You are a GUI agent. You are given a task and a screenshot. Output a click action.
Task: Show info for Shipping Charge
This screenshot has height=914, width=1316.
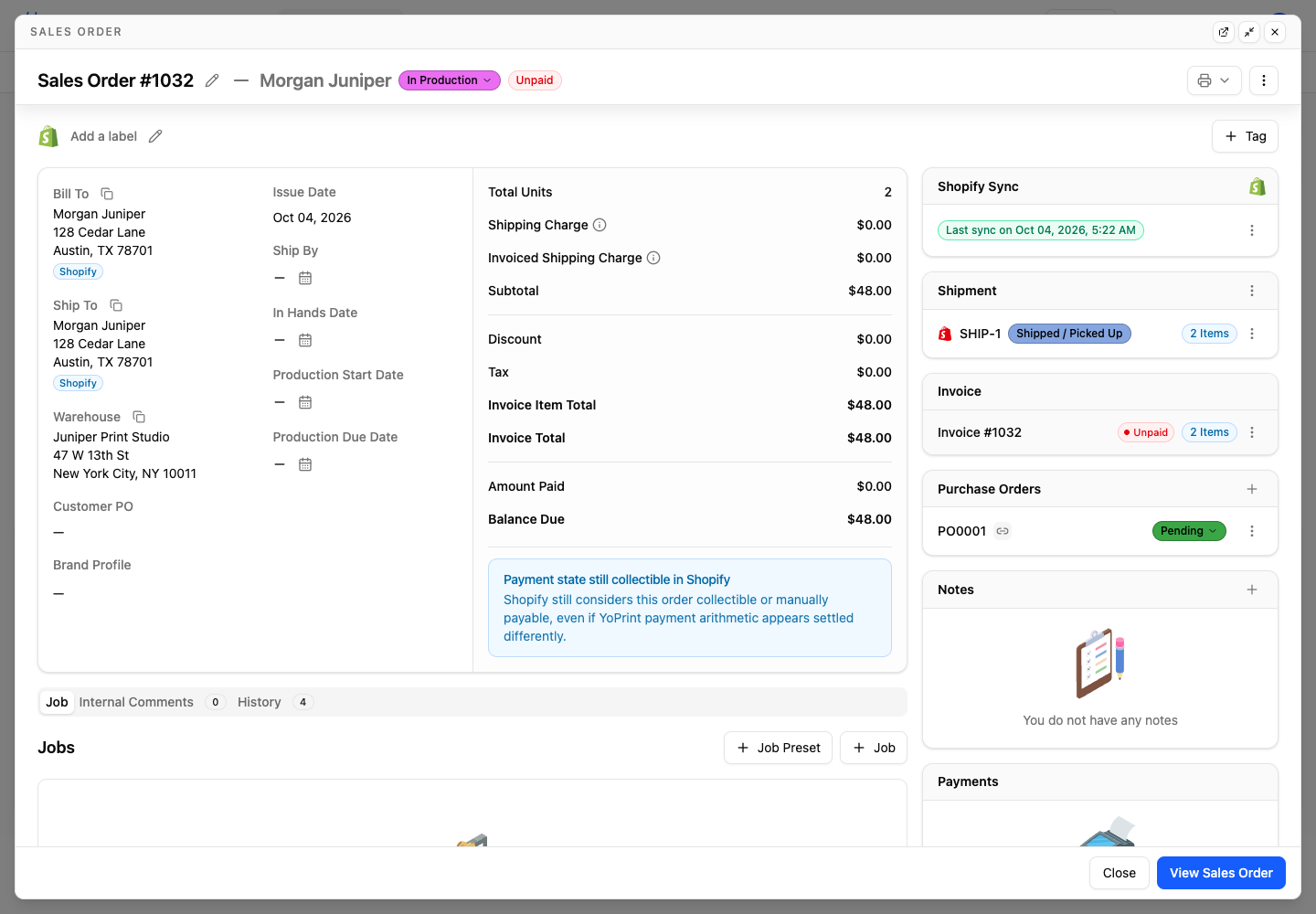(x=600, y=225)
